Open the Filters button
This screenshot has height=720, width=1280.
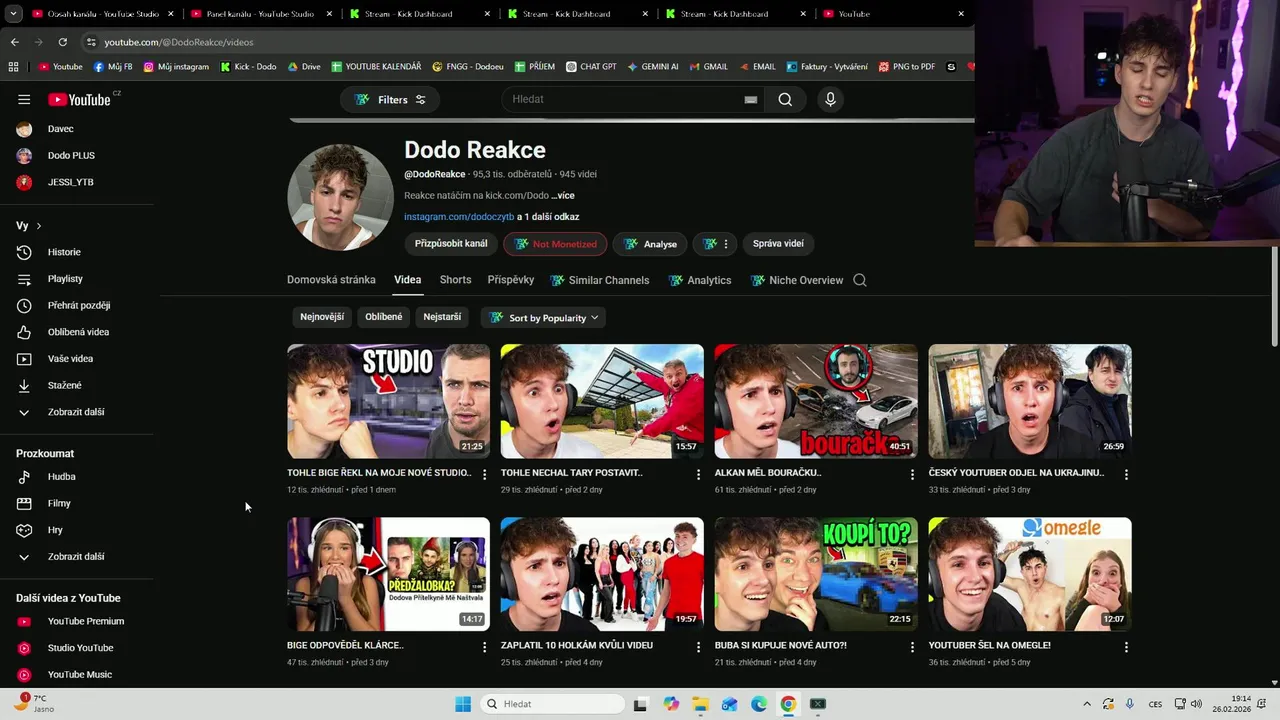390,99
